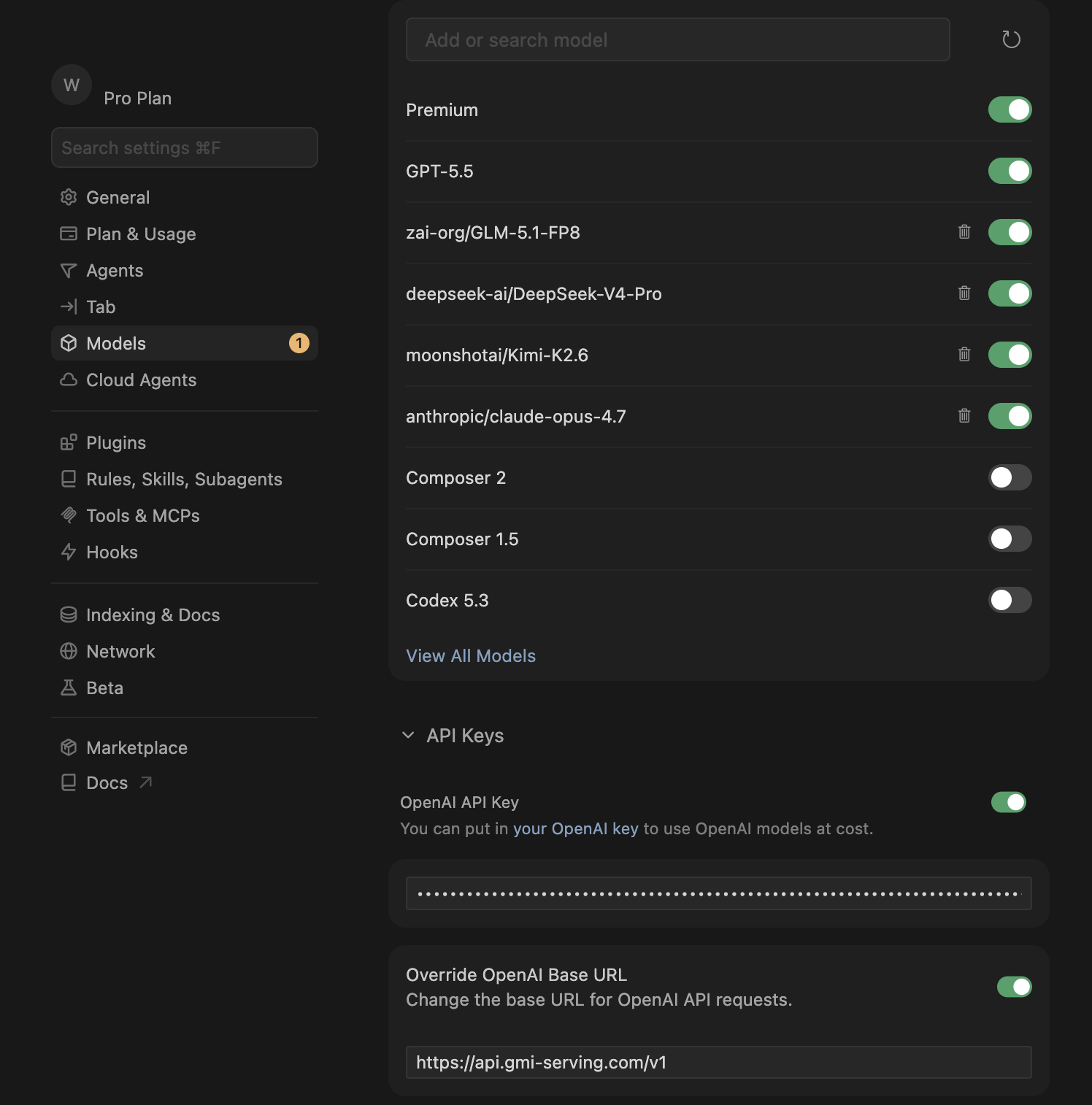Click the Models notification badge
Screen dimensions: 1092x1105
pyautogui.click(x=299, y=343)
